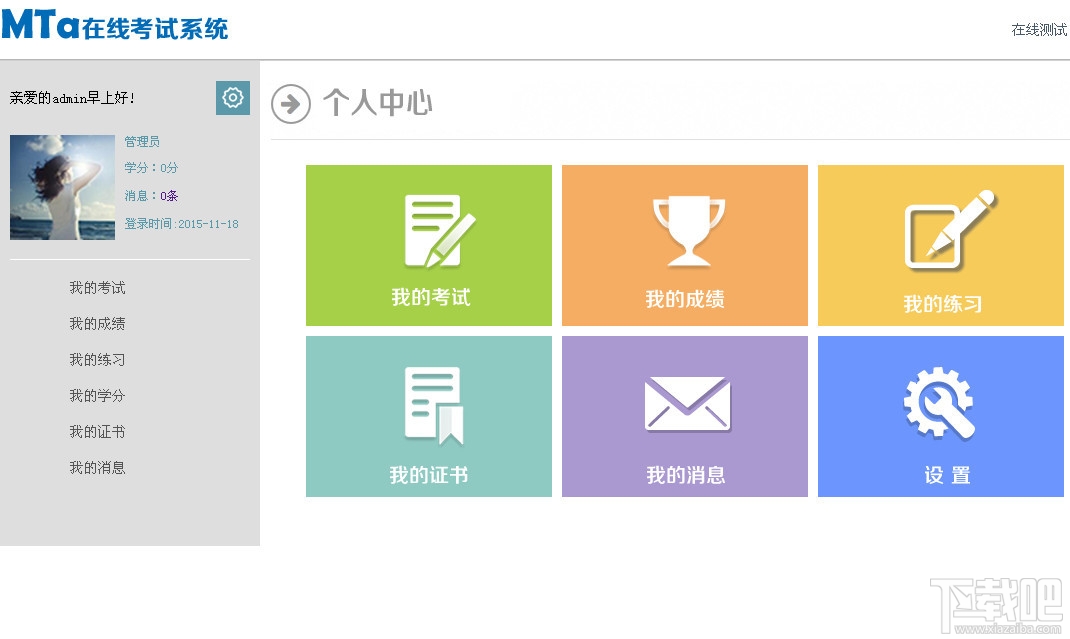1070x639 pixels.
Task: Select 我的证书 in the sidebar
Action: 97,431
